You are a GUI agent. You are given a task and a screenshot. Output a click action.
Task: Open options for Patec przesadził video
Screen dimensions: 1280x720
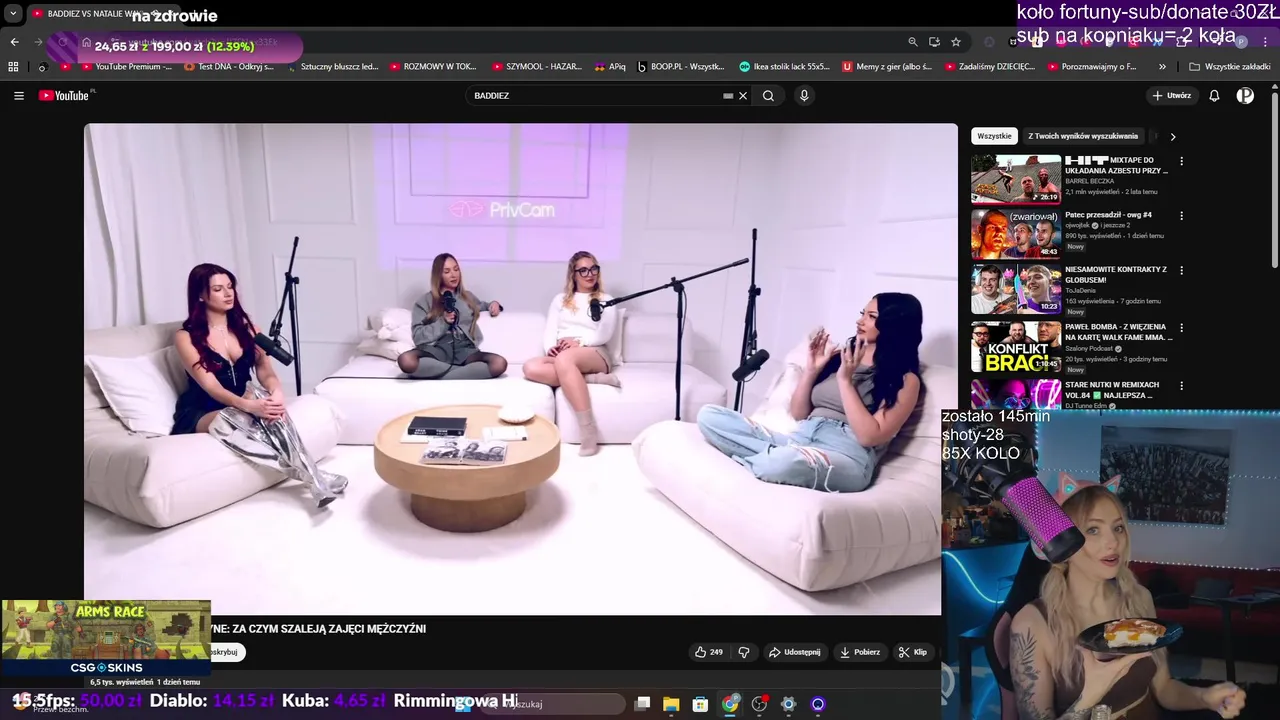point(1181,216)
